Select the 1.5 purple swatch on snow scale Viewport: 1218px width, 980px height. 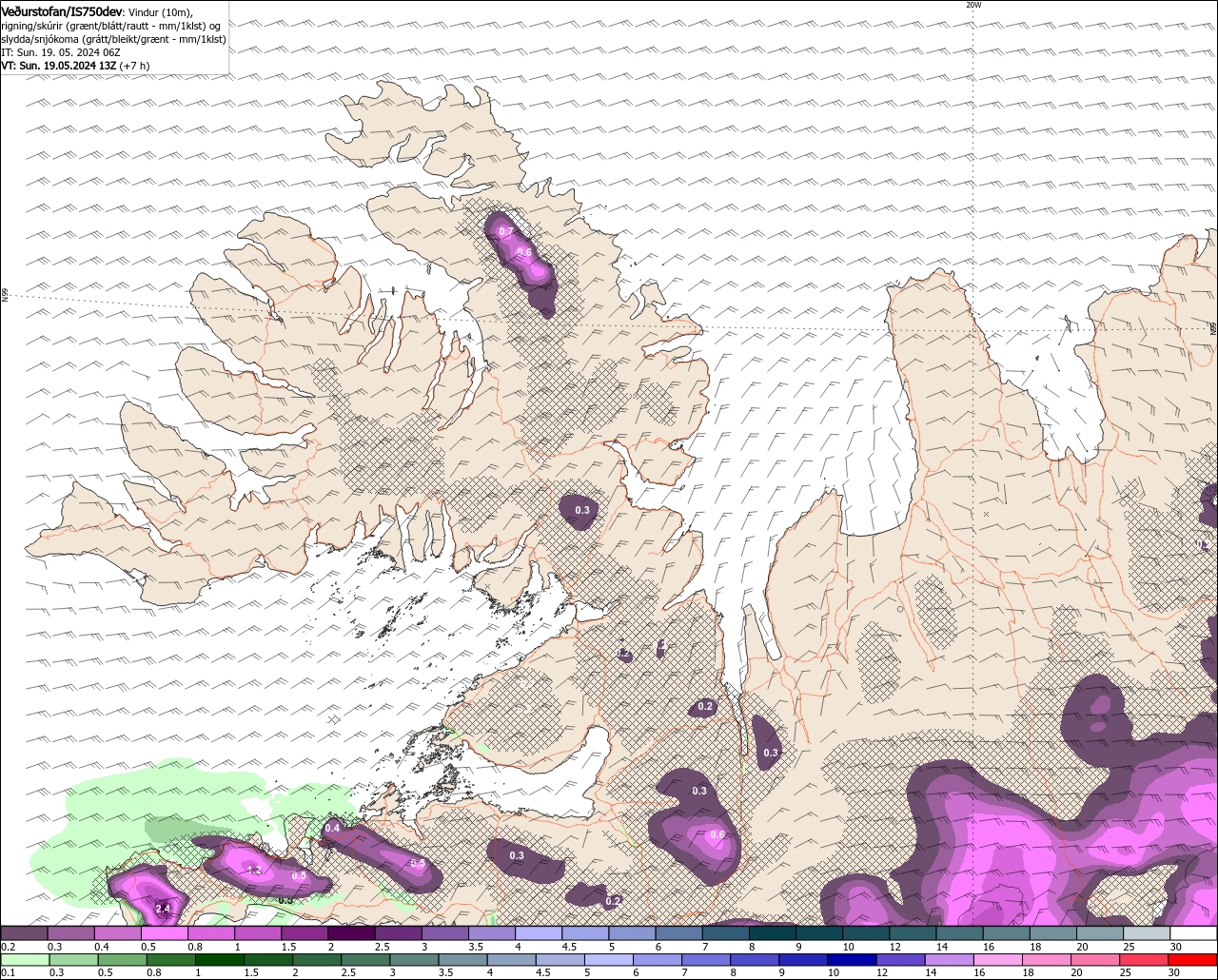(304, 933)
